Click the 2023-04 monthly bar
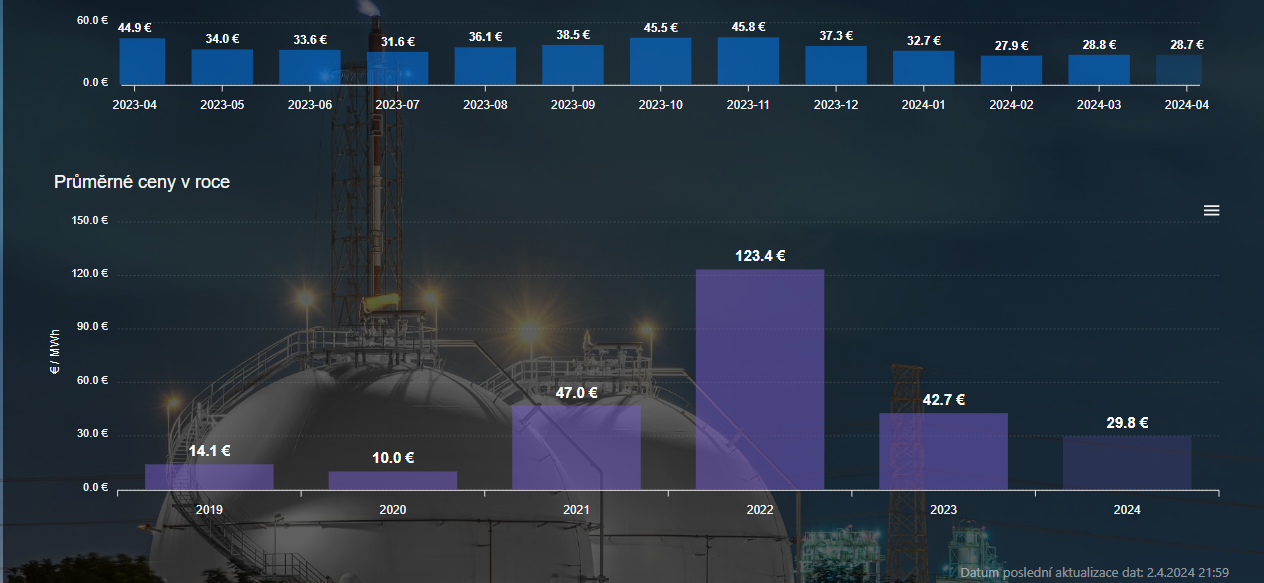 click(x=142, y=61)
